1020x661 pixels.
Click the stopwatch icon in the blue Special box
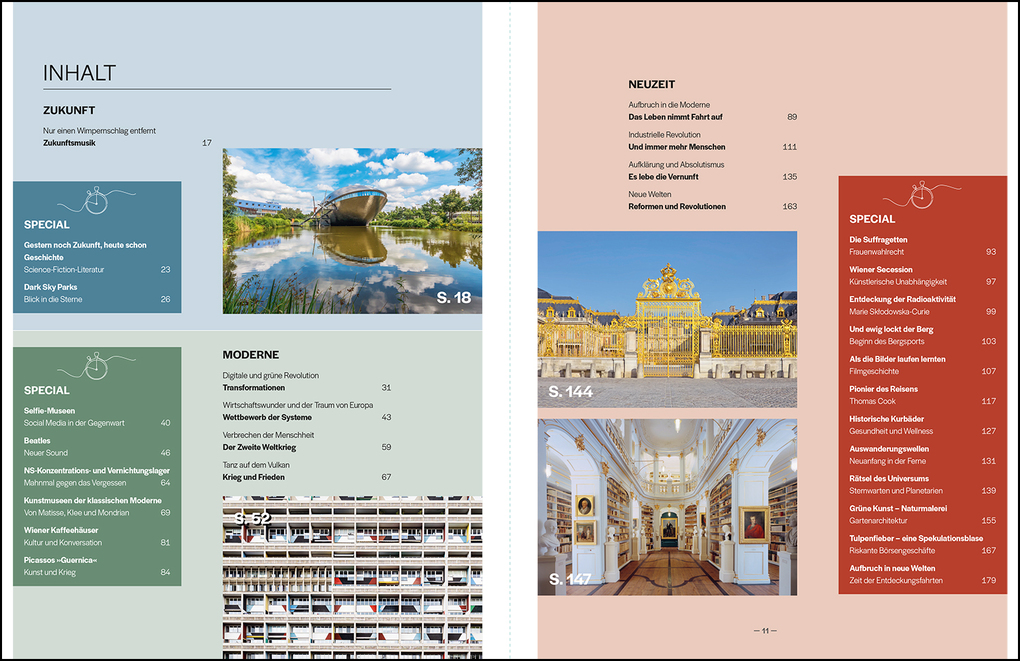click(x=96, y=200)
